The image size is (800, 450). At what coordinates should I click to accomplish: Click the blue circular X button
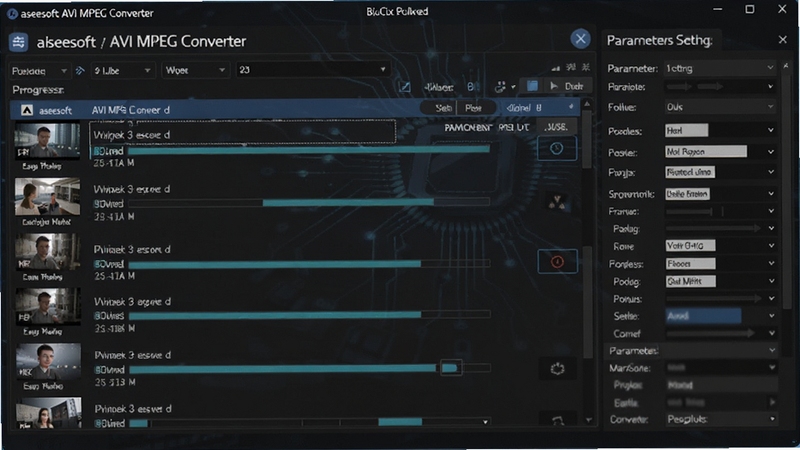[x=580, y=39]
